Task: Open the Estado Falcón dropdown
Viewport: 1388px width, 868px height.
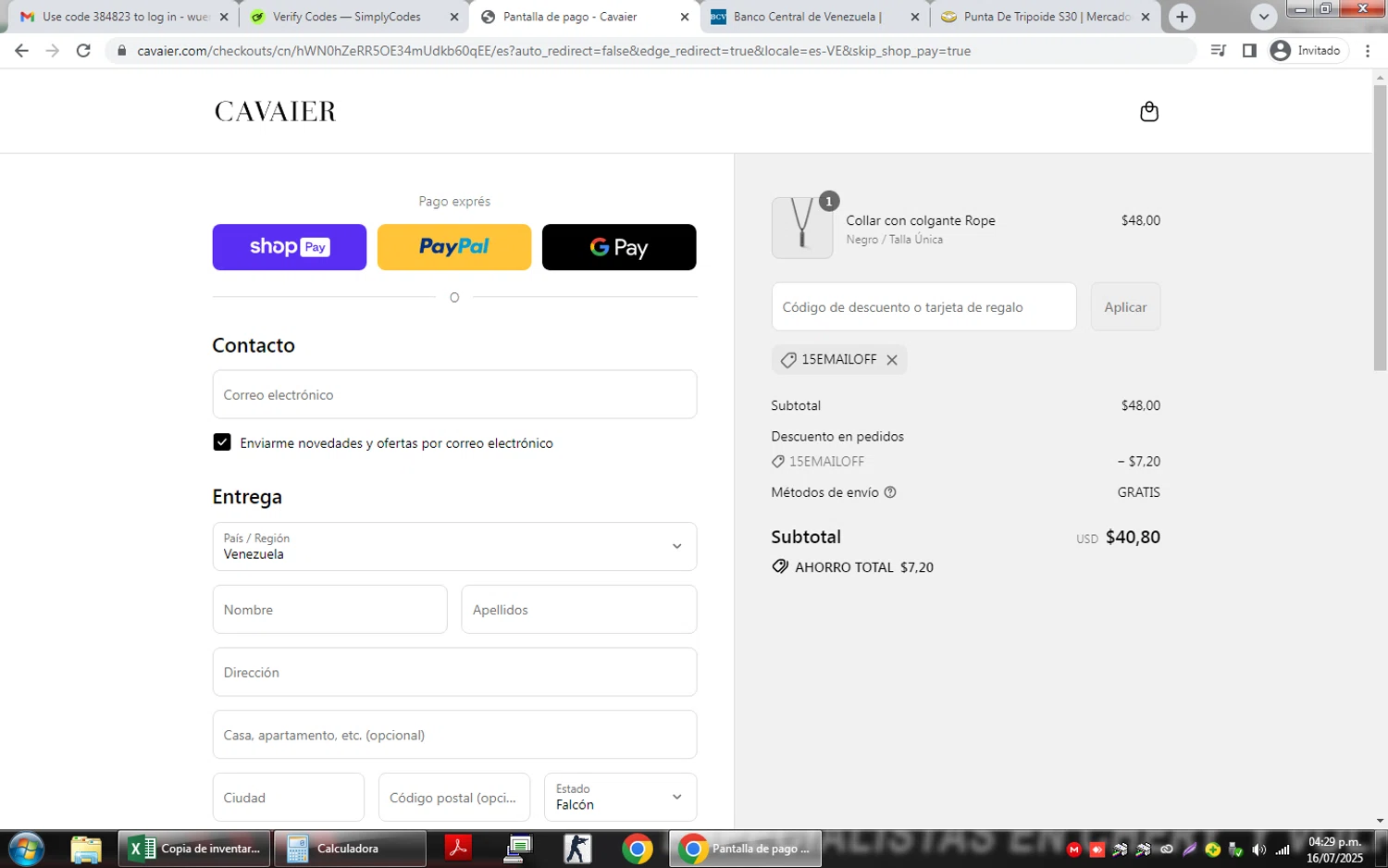Action: click(620, 797)
